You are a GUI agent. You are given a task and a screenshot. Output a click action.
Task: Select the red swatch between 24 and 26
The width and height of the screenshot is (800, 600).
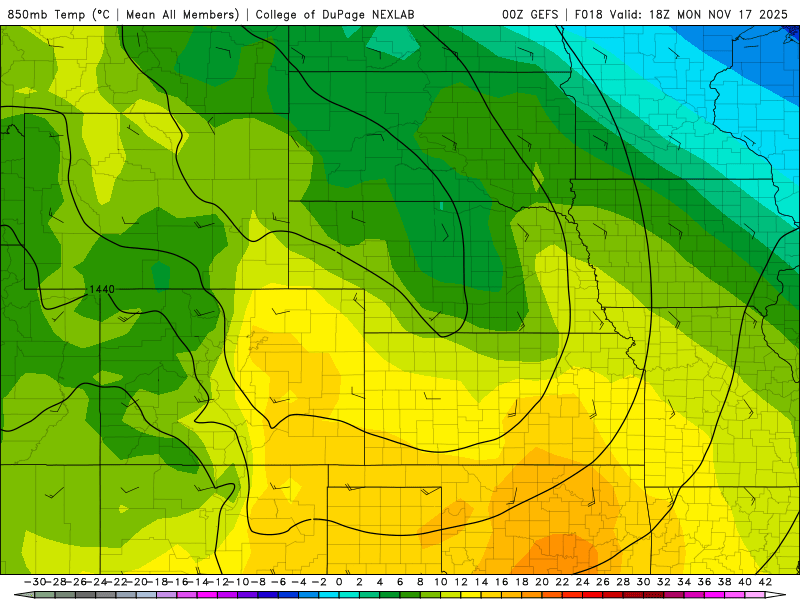click(592, 595)
